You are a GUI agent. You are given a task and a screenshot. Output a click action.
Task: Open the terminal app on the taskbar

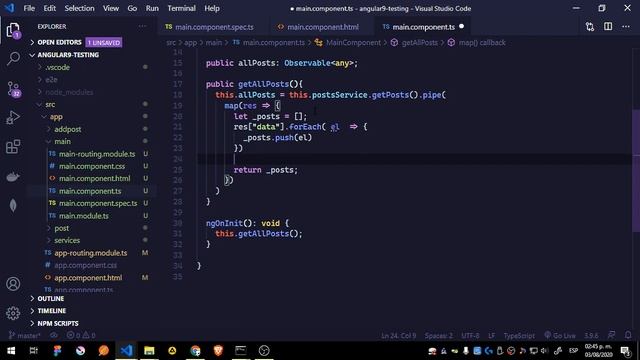click(x=241, y=351)
